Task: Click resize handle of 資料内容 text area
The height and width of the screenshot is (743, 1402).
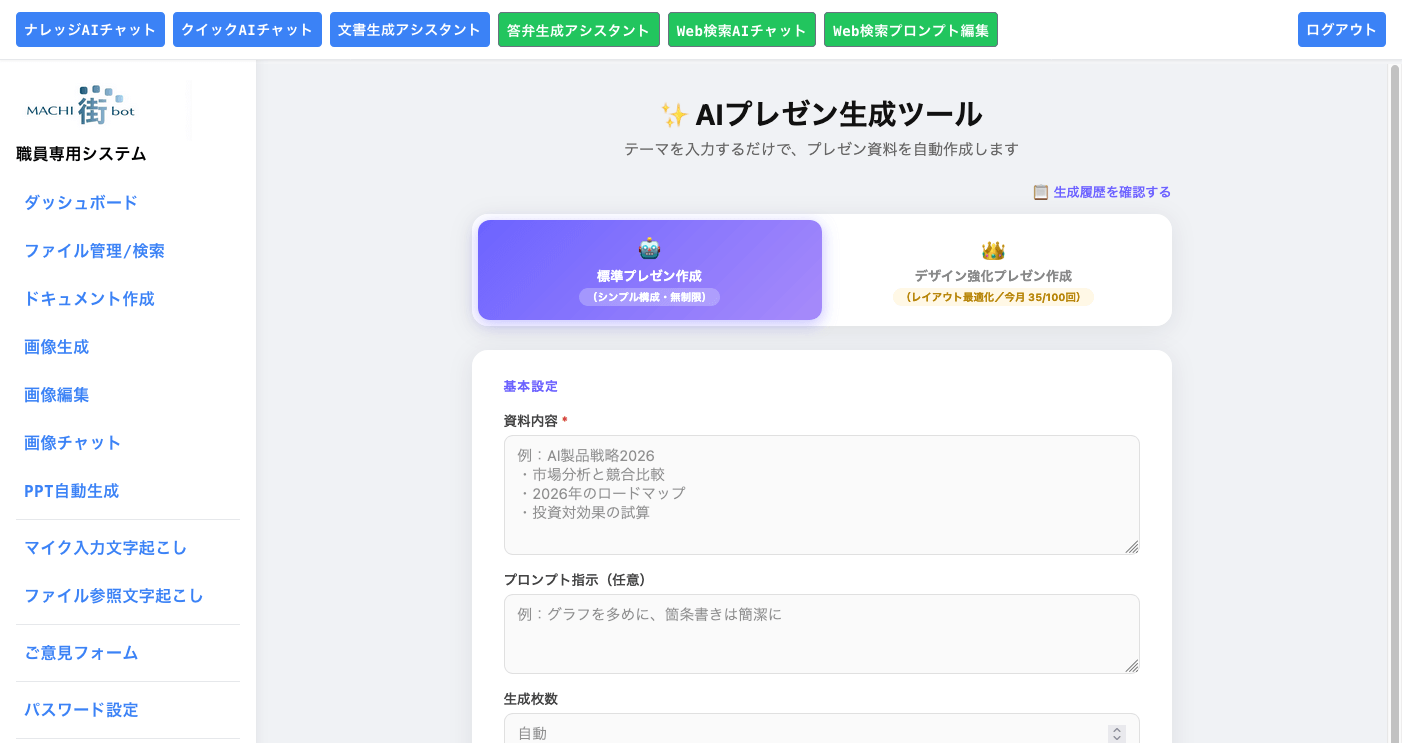Action: pos(1132,547)
